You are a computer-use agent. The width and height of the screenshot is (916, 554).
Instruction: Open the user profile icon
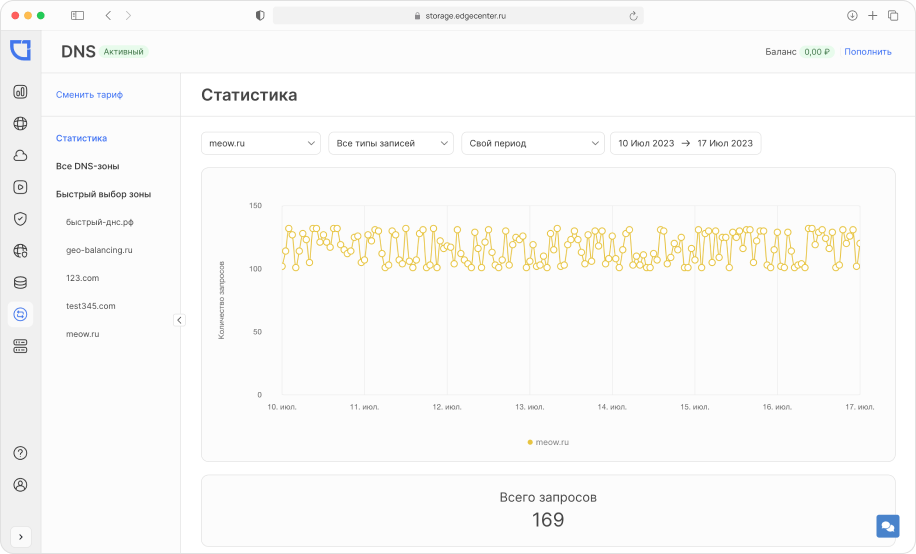click(x=20, y=485)
